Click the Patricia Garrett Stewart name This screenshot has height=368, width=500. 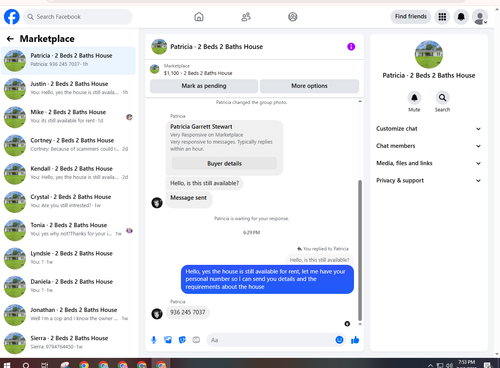(x=201, y=127)
